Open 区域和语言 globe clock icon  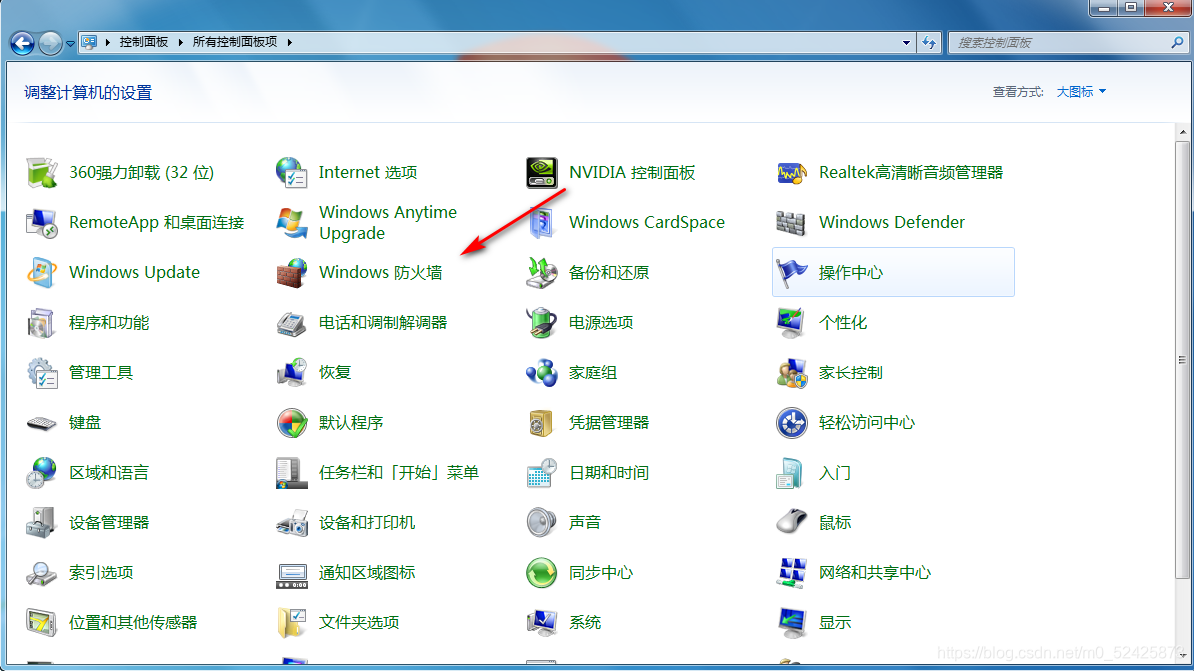(42, 472)
